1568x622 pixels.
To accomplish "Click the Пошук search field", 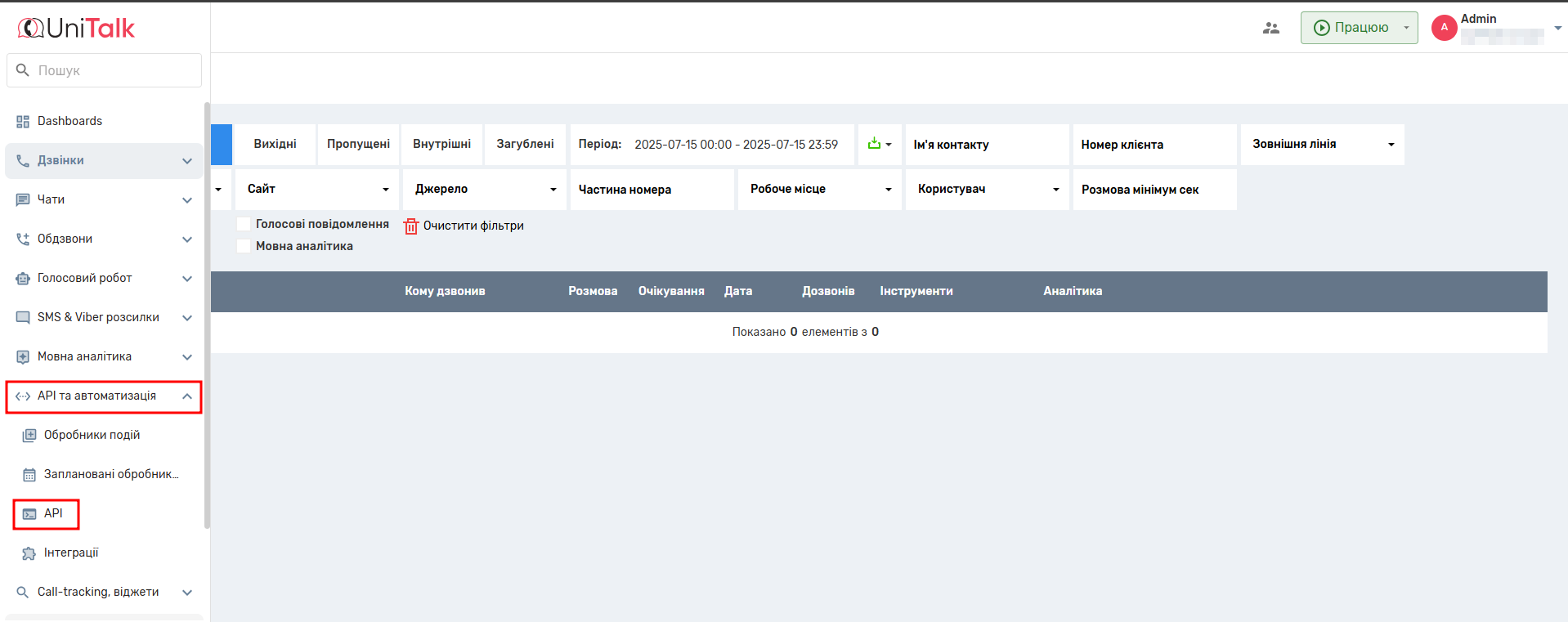I will (114, 71).
